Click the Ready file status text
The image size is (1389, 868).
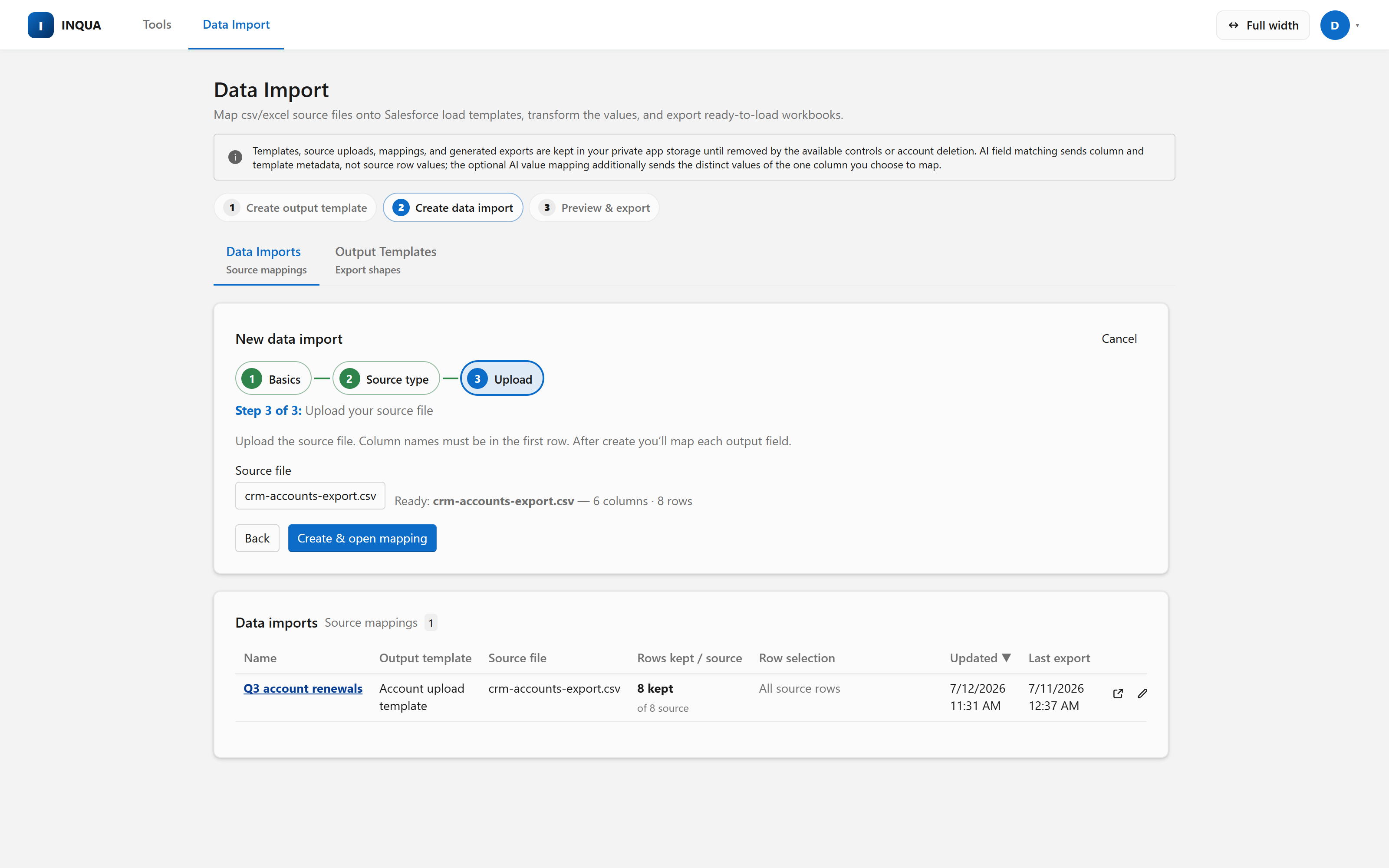pyautogui.click(x=543, y=501)
